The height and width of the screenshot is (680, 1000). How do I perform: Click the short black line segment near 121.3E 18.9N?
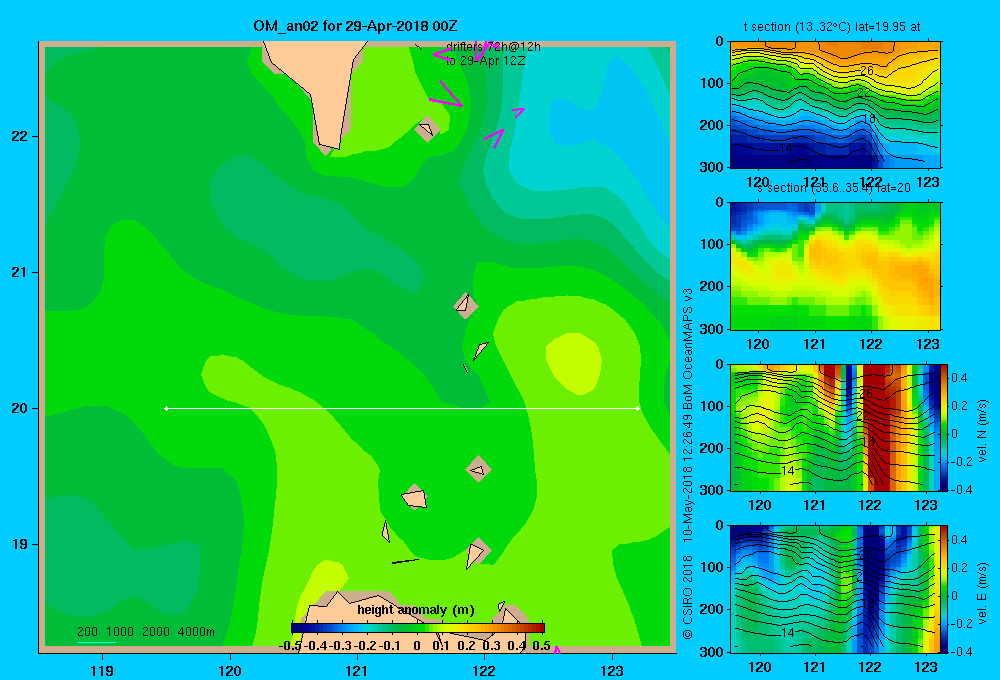[x=405, y=561]
